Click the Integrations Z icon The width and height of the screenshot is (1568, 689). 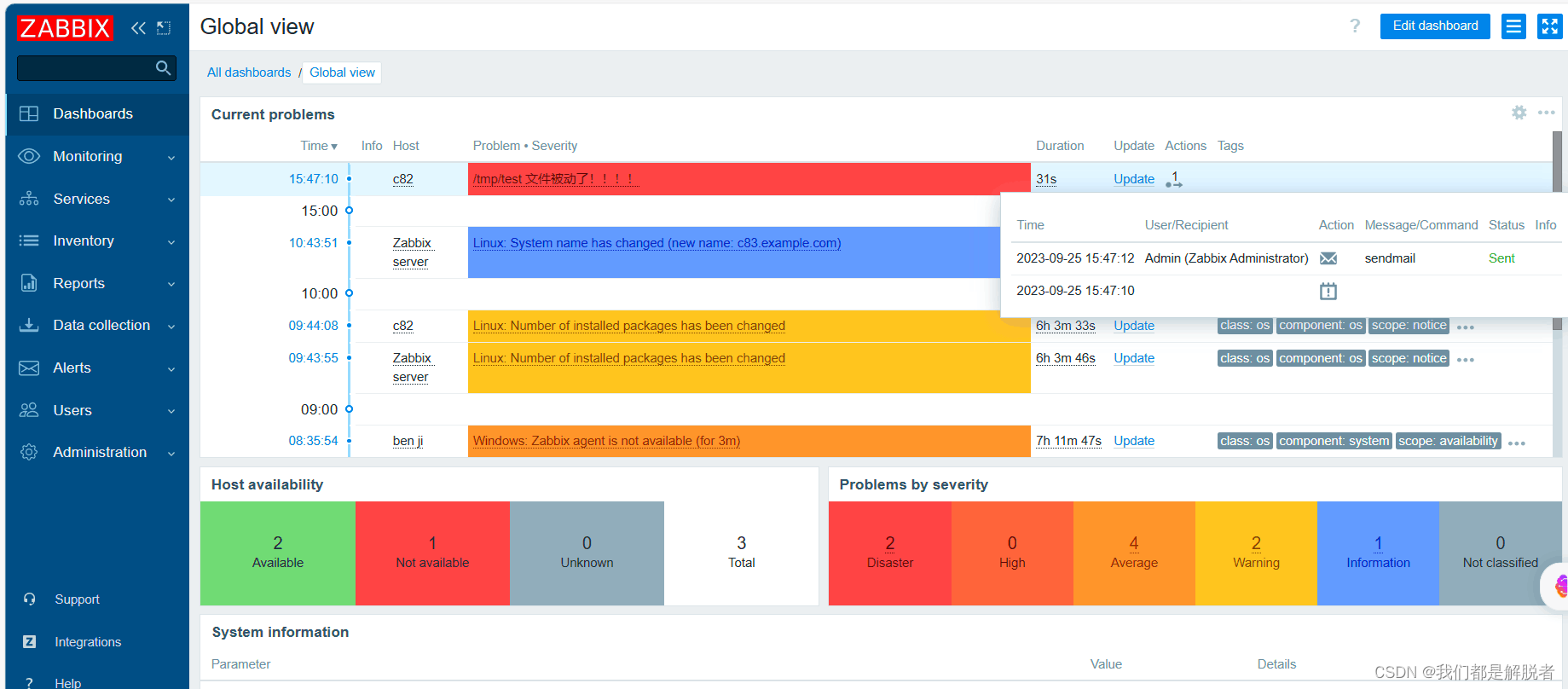click(x=29, y=642)
